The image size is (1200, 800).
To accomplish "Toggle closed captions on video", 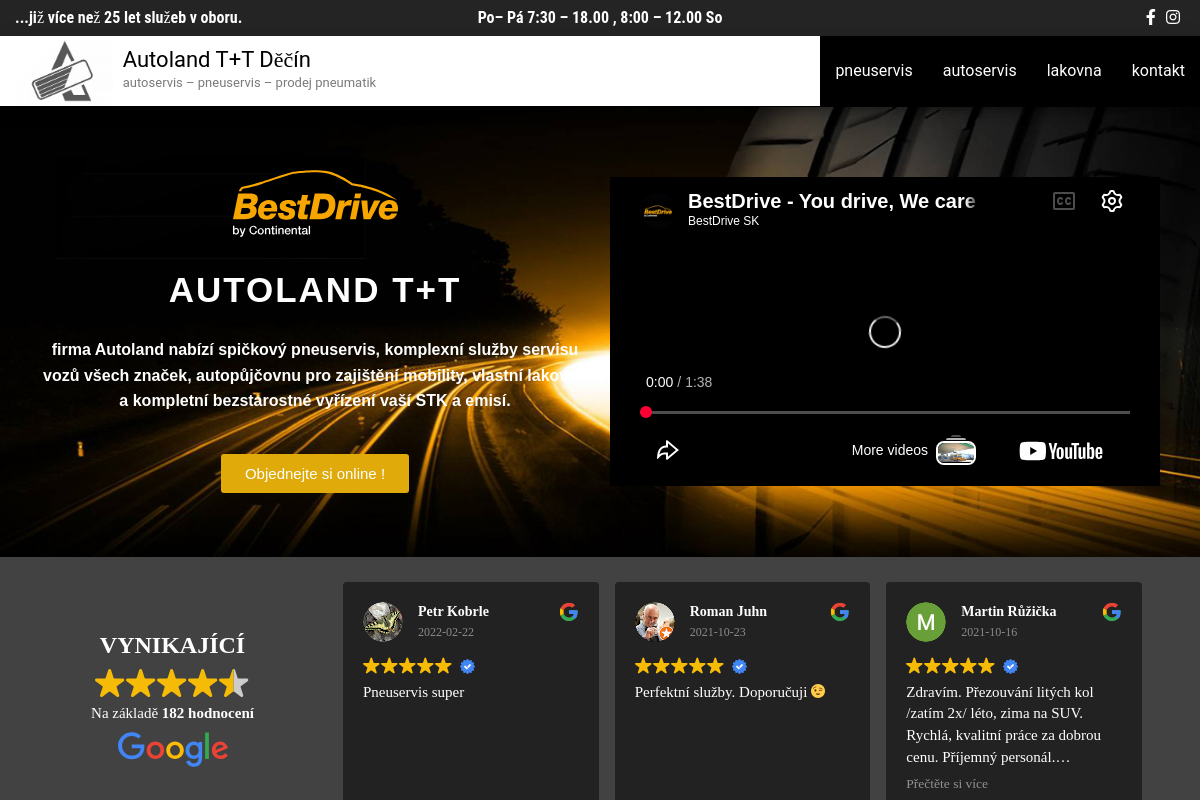I will [x=1064, y=201].
